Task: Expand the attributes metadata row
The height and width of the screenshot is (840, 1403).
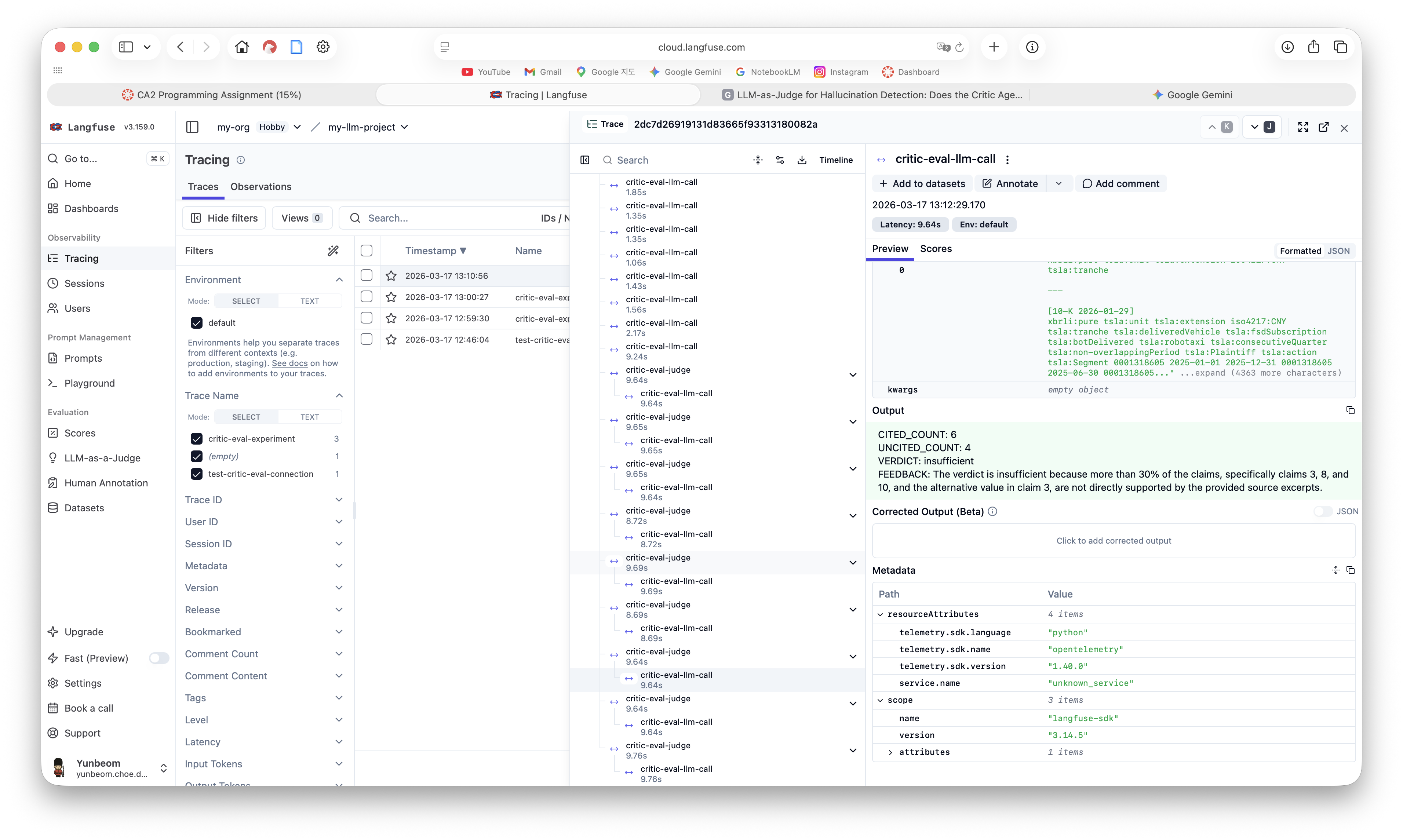Action: point(890,752)
